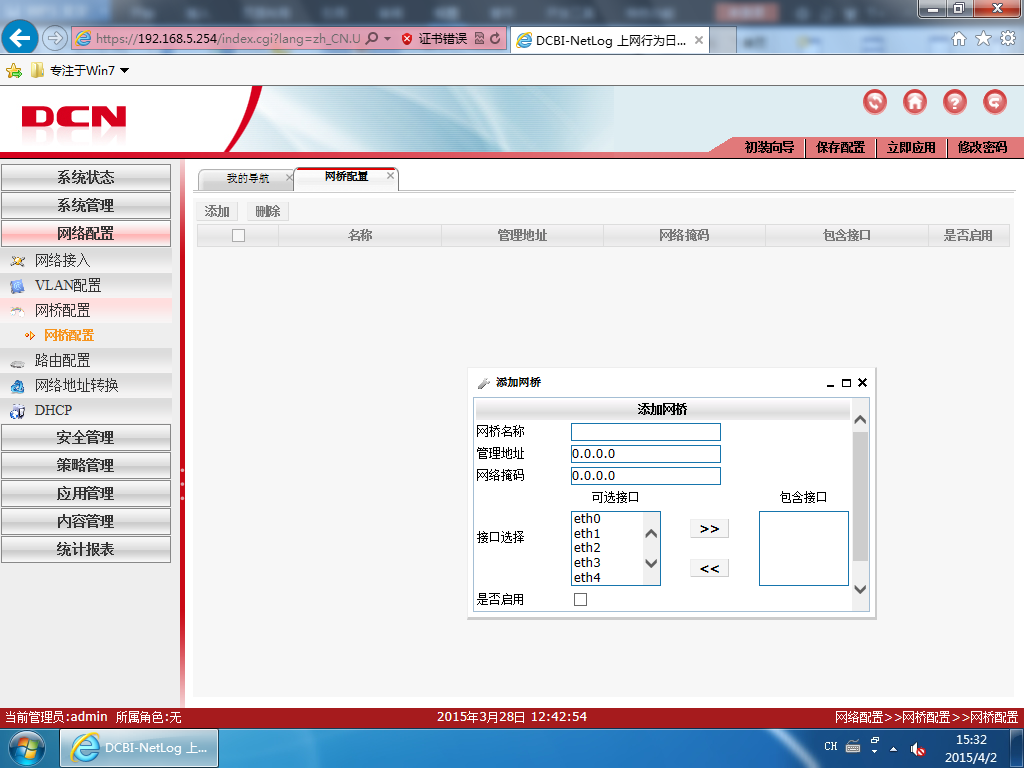Click the IE home icon
Viewport: 1024px width, 768px height.
point(959,39)
